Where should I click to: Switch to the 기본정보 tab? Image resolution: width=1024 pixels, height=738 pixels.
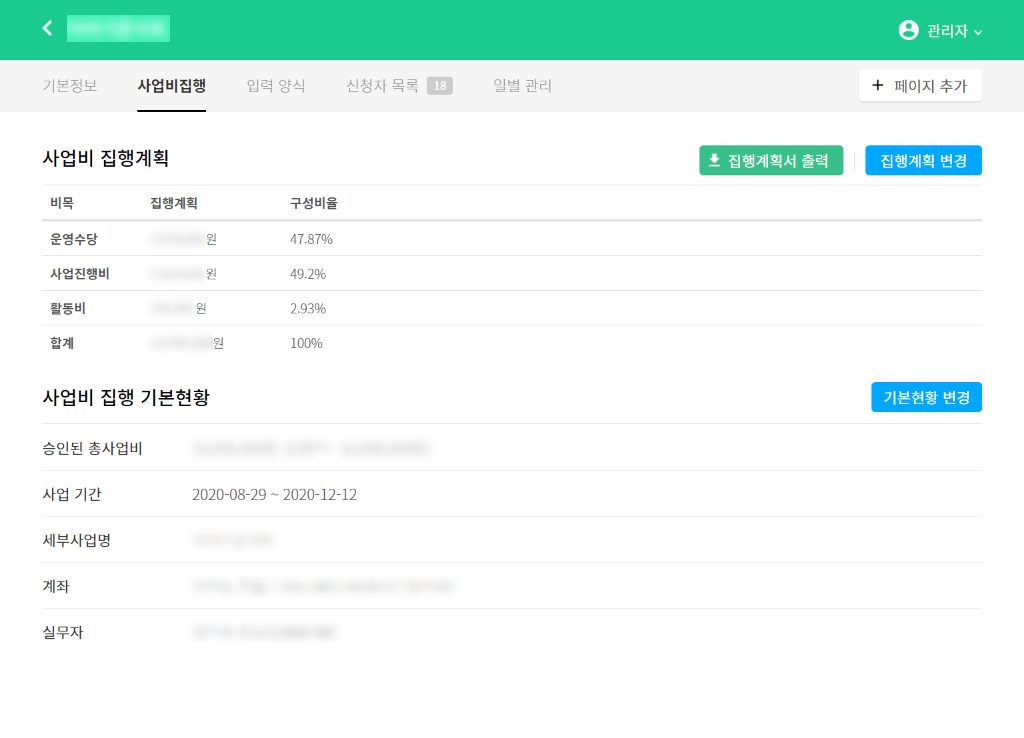click(70, 86)
